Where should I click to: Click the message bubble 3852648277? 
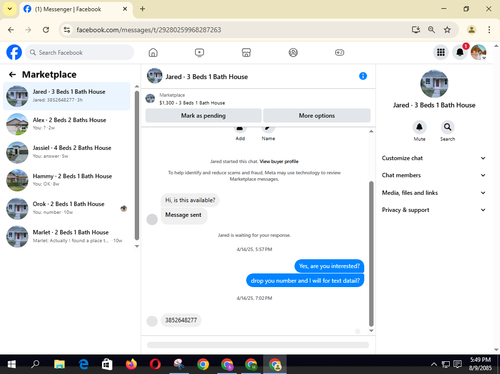tap(181, 320)
